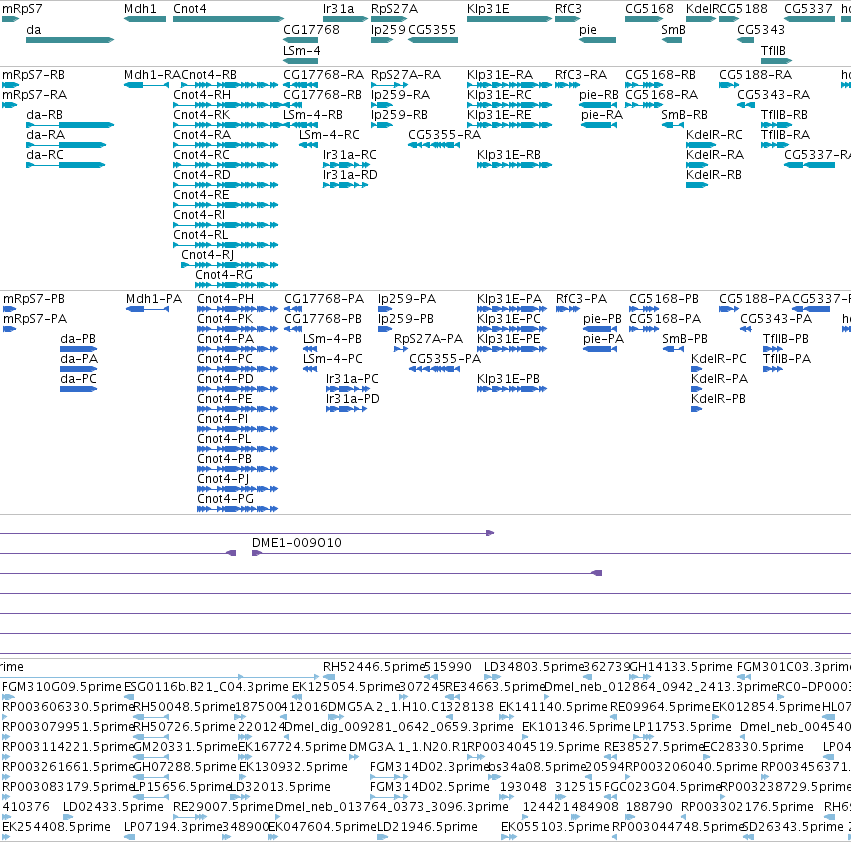Select the KdelR-RB transcript label
This screenshot has height=842, width=851.
[x=714, y=175]
